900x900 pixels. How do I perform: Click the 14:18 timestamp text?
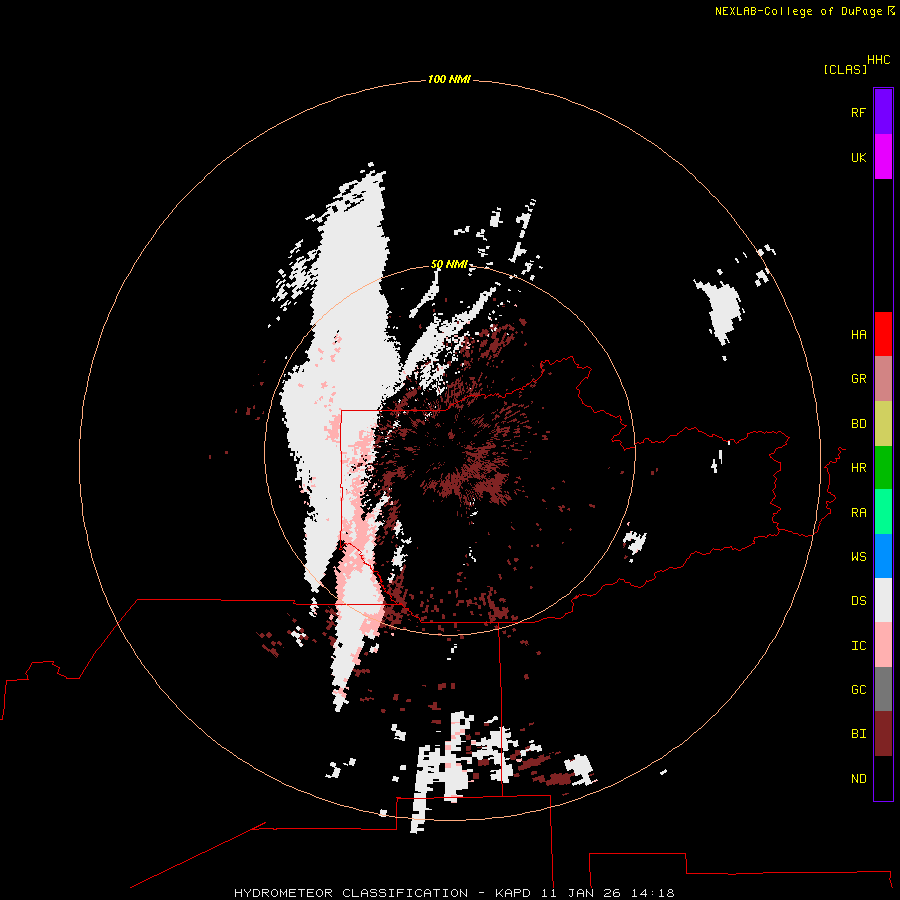pos(653,893)
